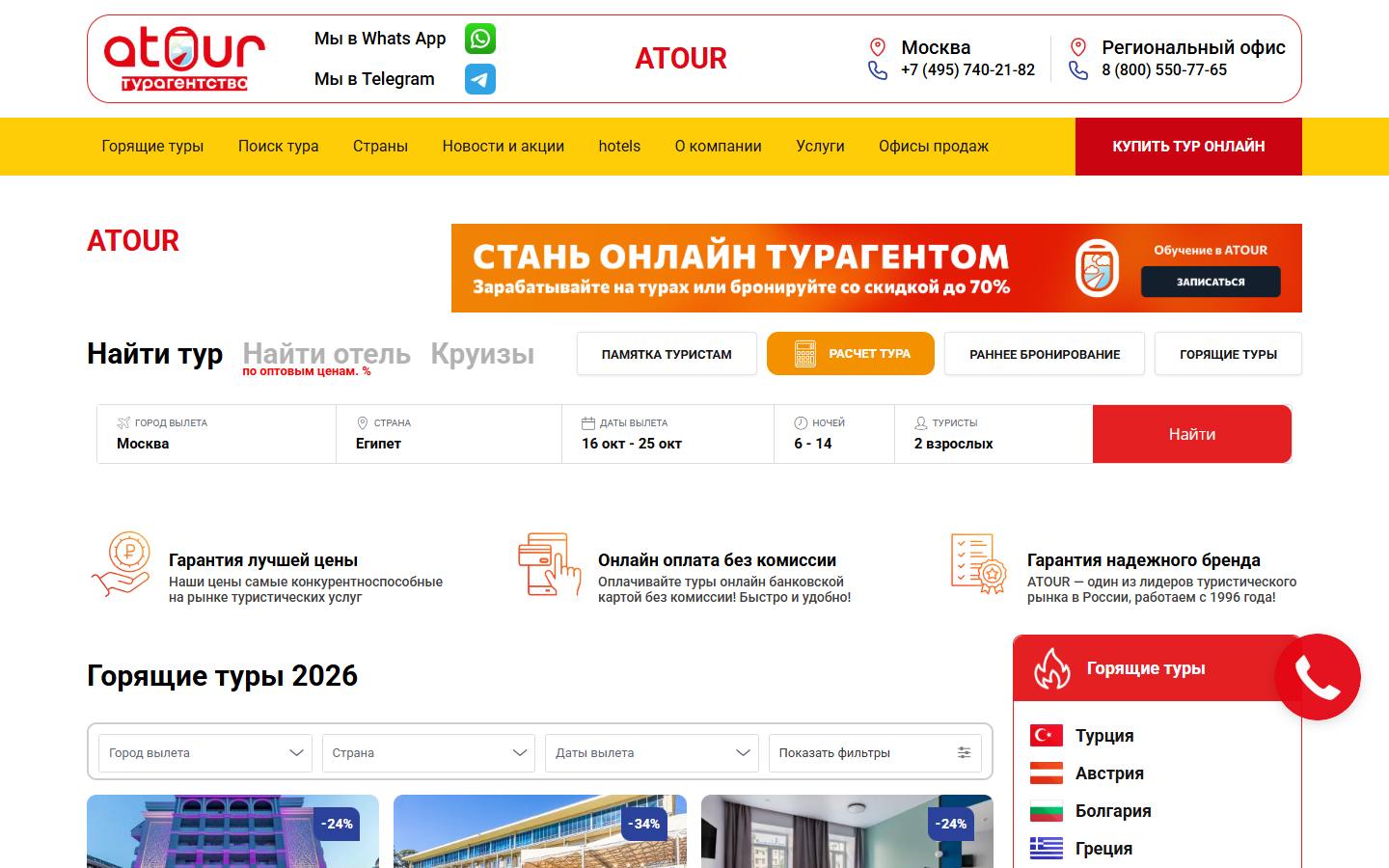Change country field showing Египет
The image size is (1389, 868).
(449, 434)
